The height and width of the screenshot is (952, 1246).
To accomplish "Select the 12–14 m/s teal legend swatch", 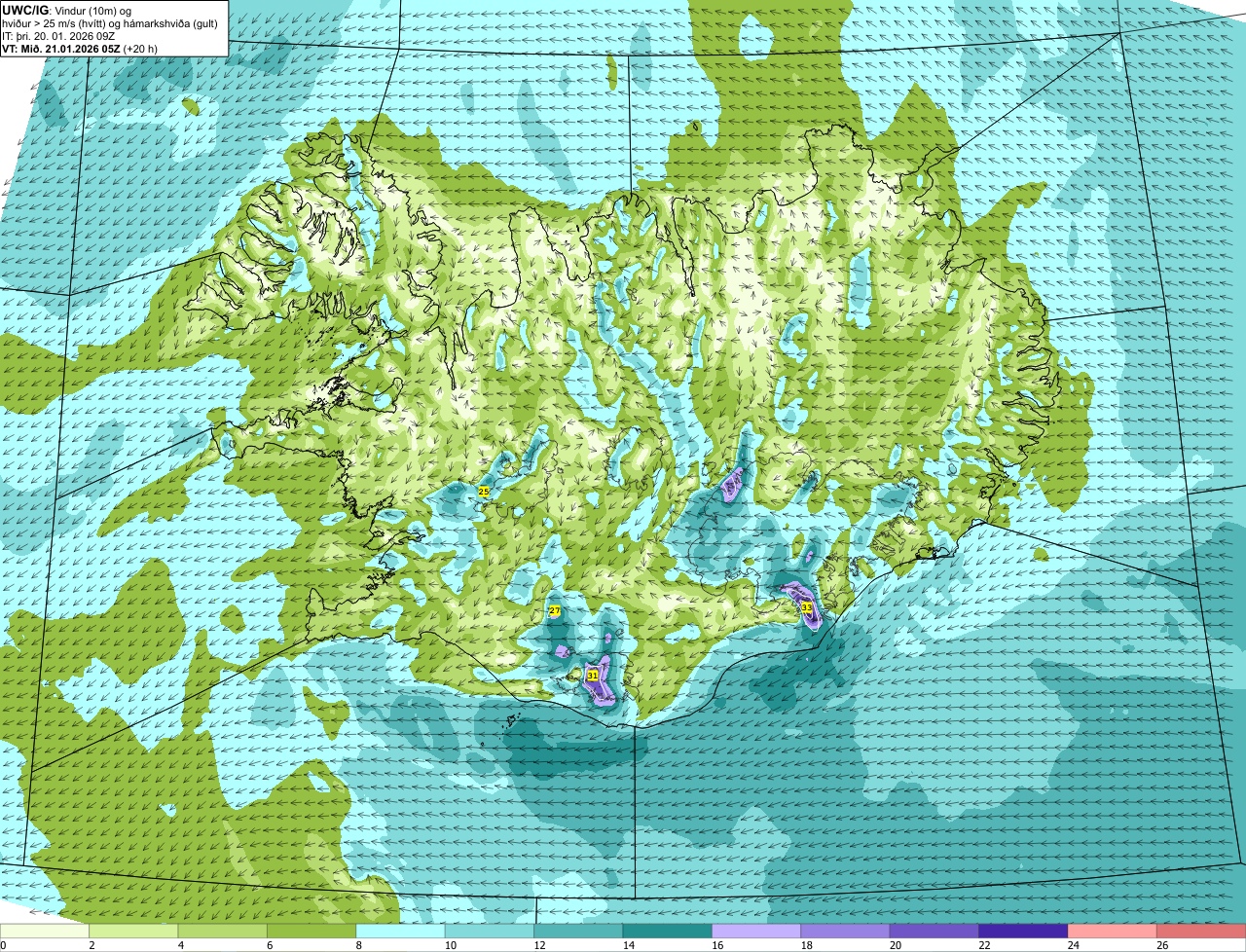I will point(578,932).
